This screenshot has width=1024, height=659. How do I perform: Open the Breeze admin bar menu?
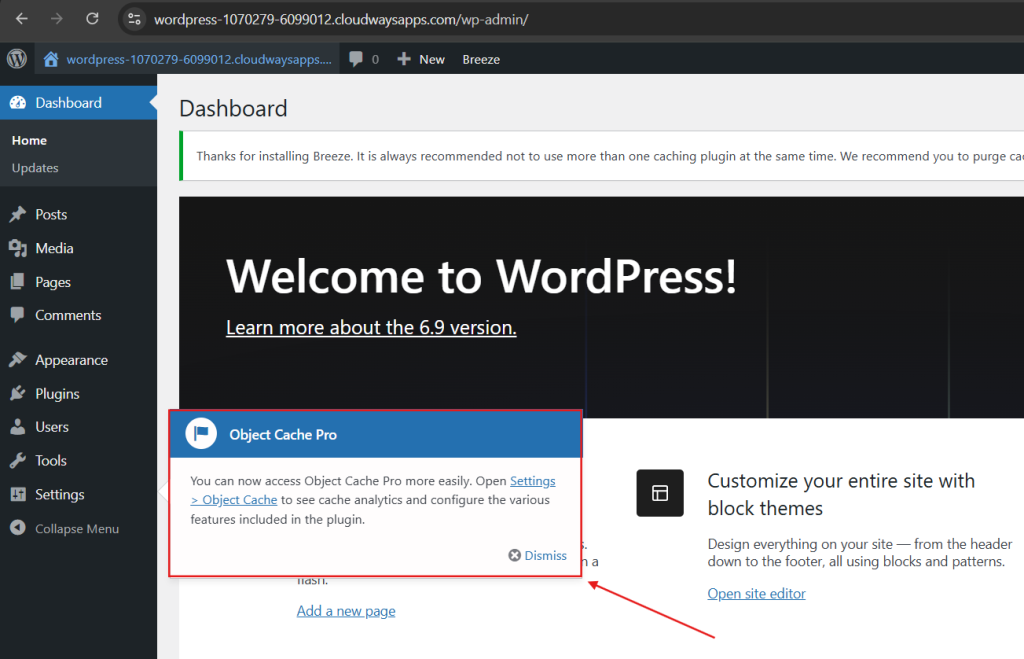point(481,59)
